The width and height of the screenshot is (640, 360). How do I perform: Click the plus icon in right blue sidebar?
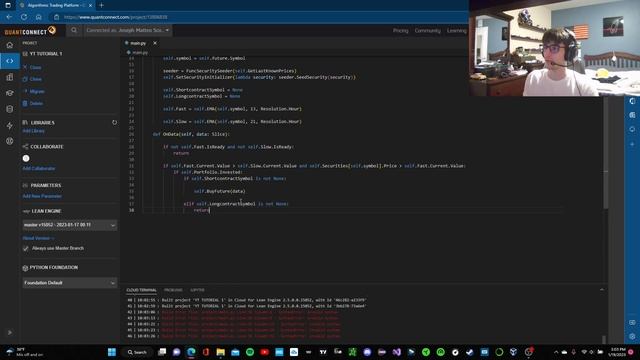(632, 144)
